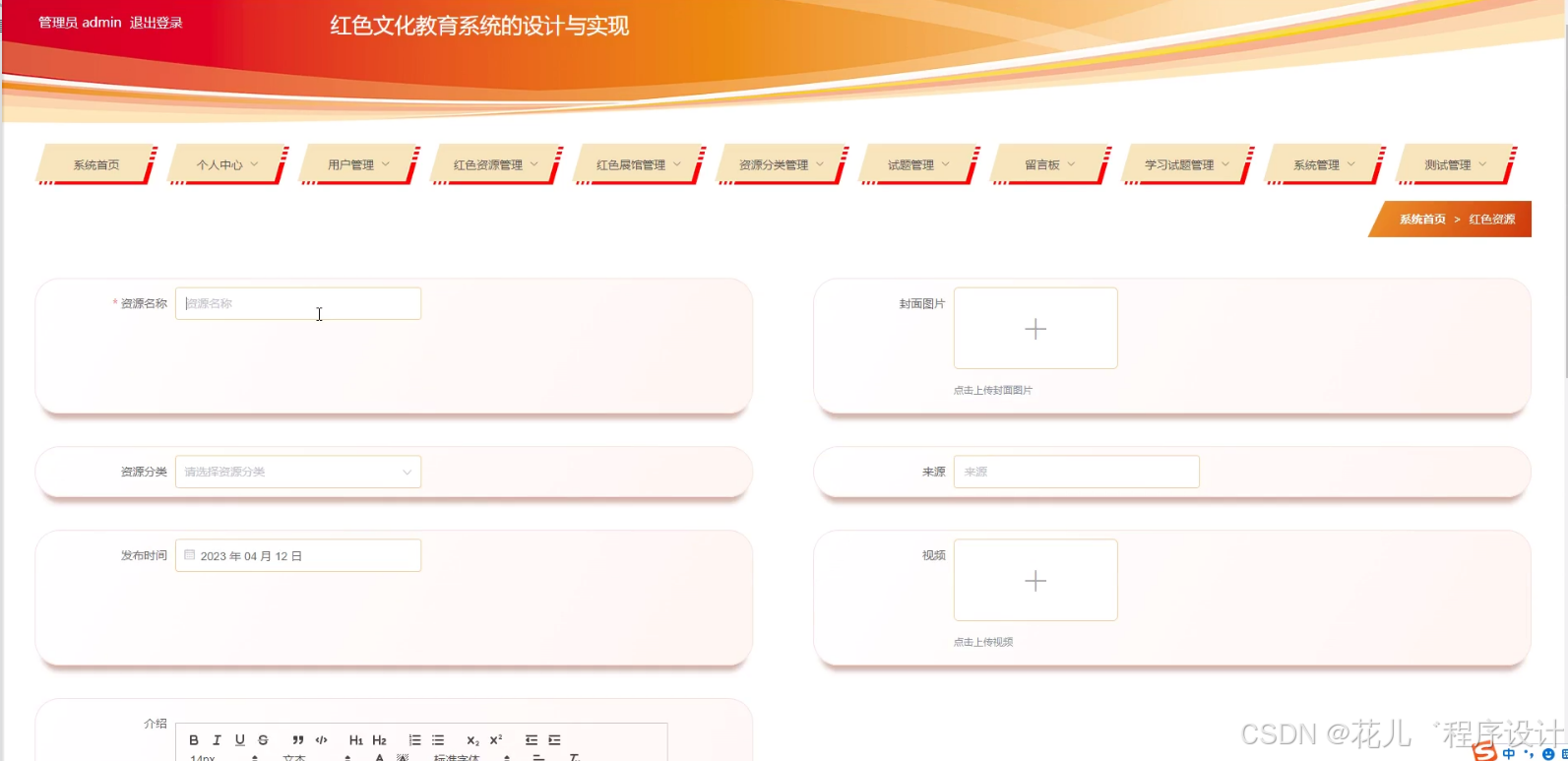The width and height of the screenshot is (1568, 761).
Task: Switch the IME Chinese/English mode indicator
Action: click(x=1509, y=754)
